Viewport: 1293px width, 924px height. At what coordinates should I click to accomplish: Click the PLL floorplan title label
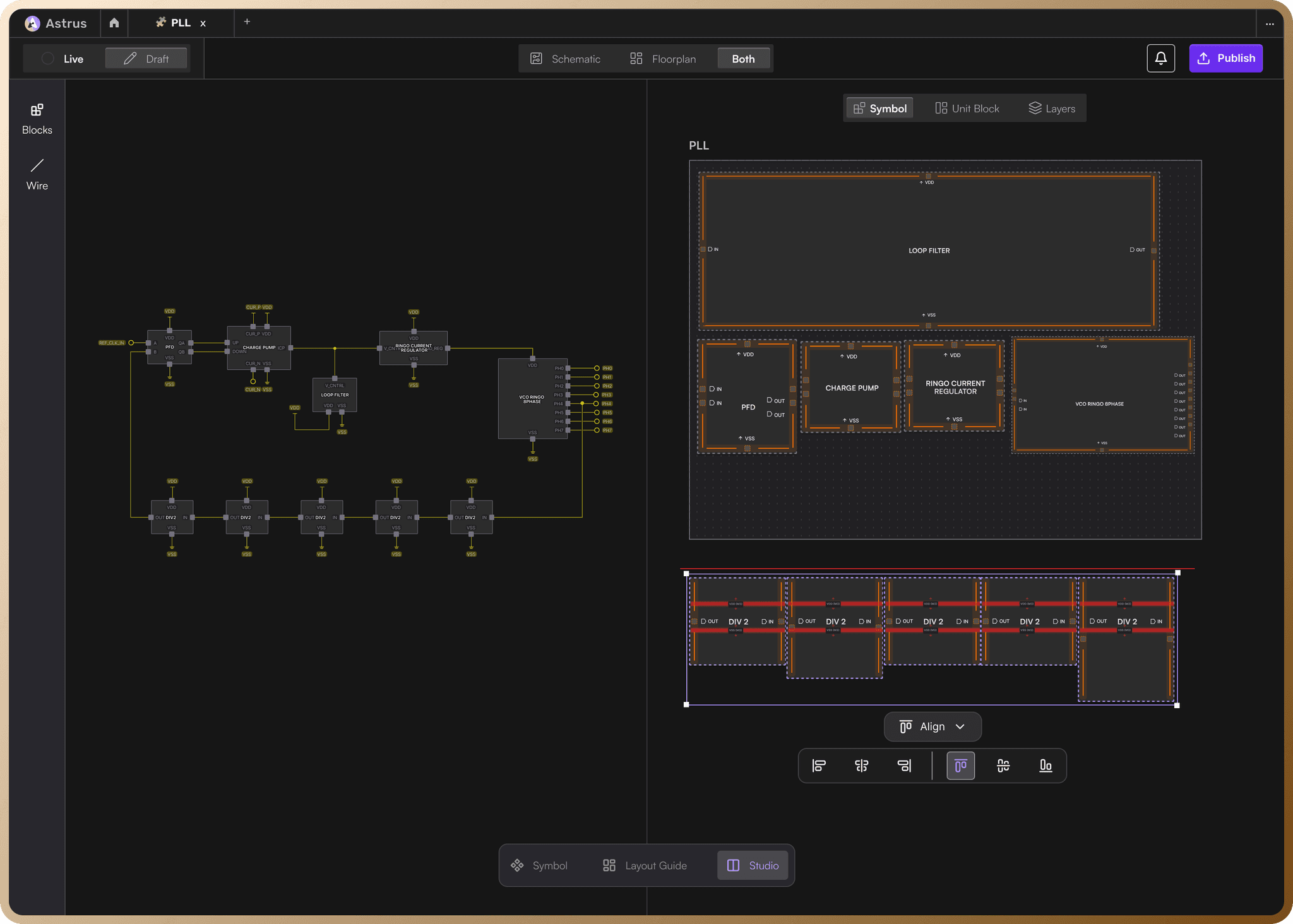point(699,145)
